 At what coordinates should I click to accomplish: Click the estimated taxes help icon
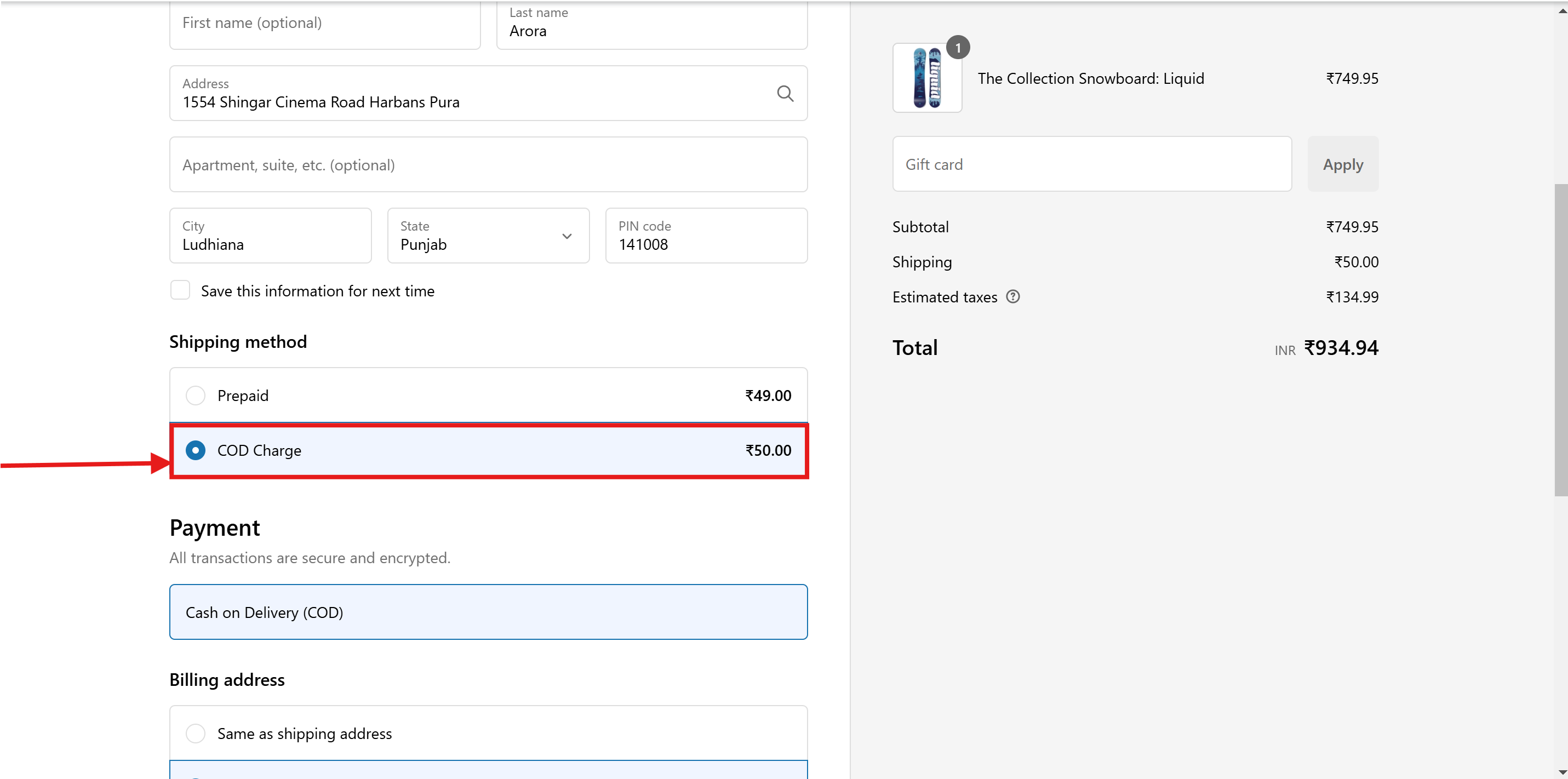pos(1012,297)
